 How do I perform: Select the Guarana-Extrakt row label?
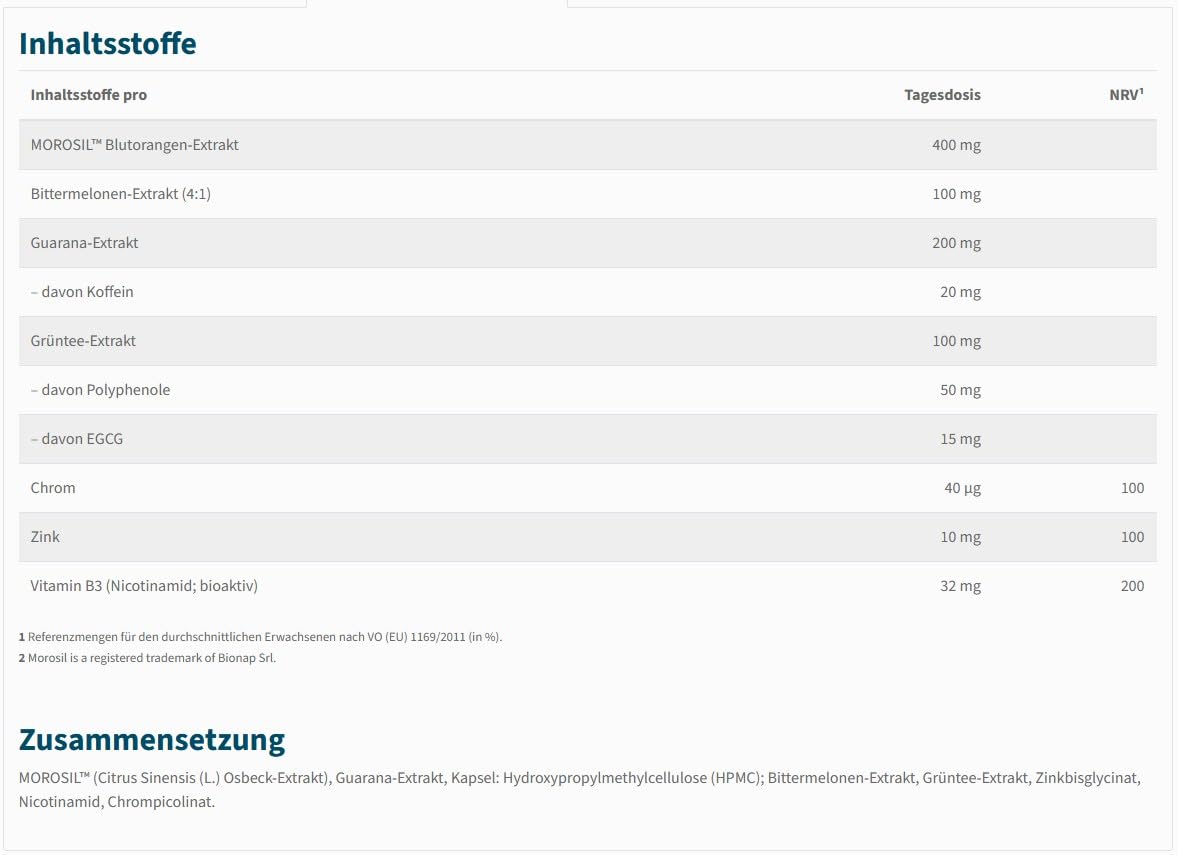(84, 243)
